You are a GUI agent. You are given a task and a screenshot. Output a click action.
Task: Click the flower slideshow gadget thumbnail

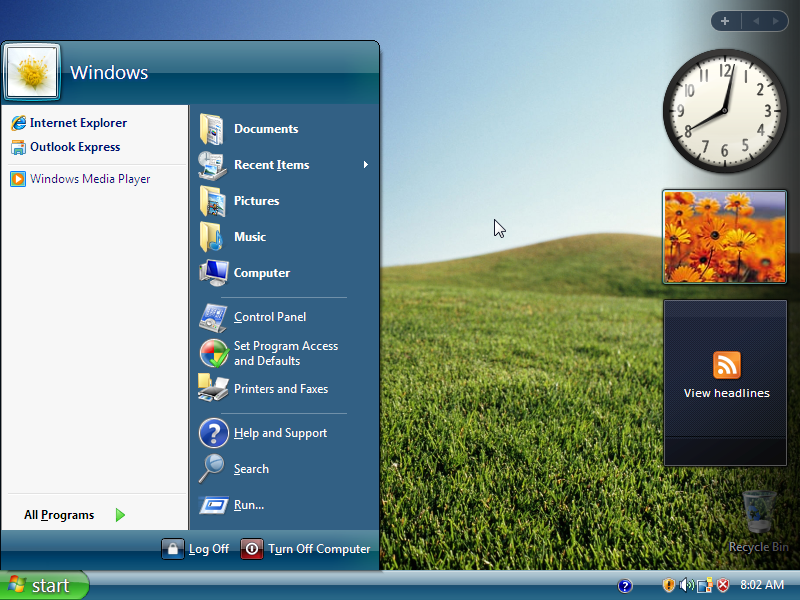point(725,237)
